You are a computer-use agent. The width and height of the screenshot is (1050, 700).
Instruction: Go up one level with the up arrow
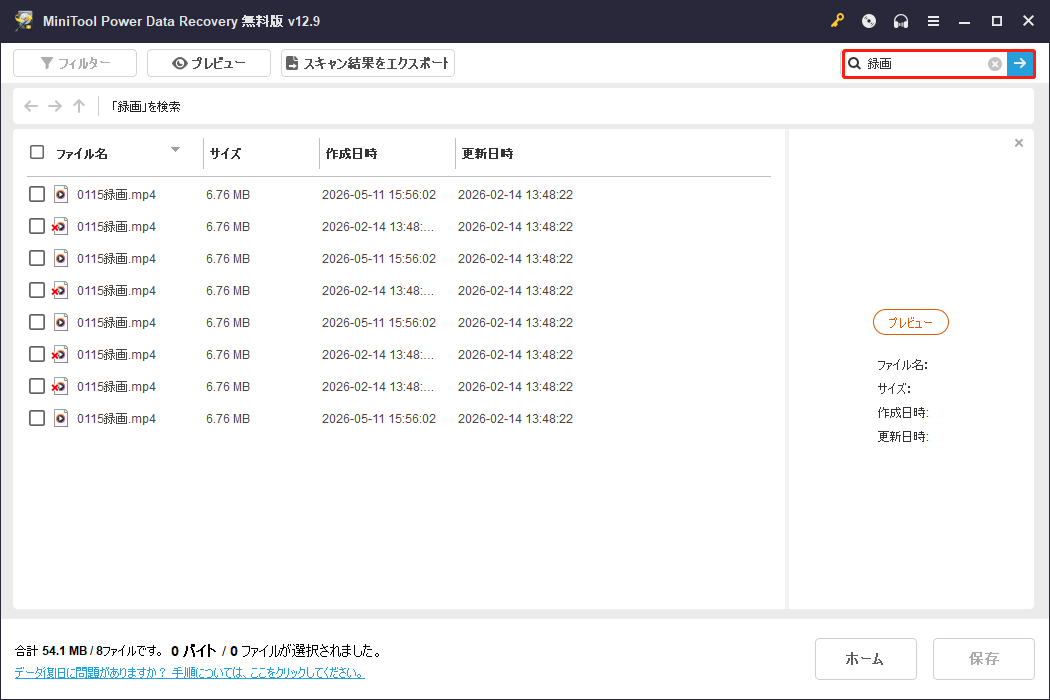pyautogui.click(x=79, y=106)
